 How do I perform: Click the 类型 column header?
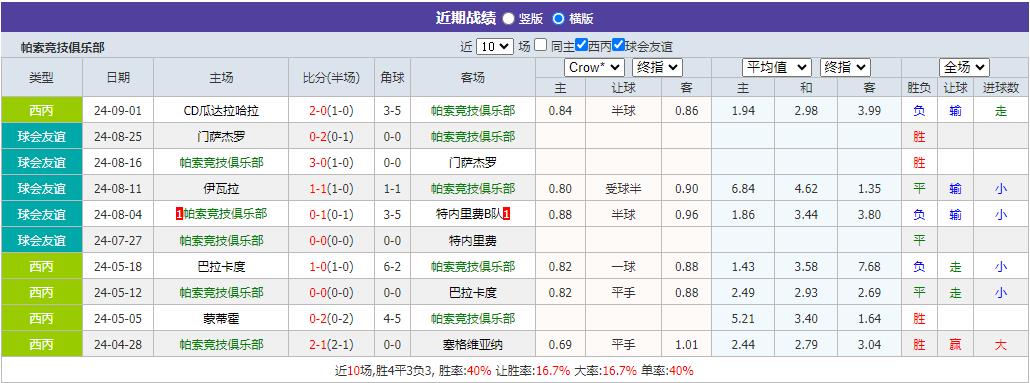[x=42, y=78]
